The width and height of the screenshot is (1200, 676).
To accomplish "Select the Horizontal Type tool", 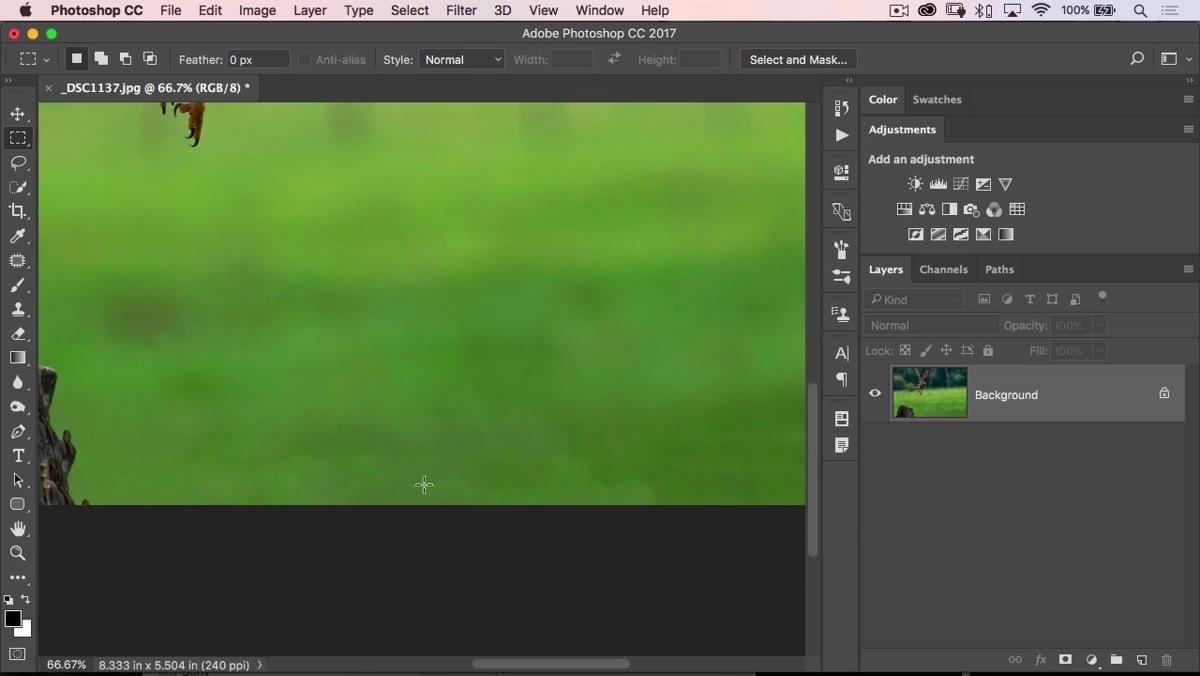I will click(18, 456).
